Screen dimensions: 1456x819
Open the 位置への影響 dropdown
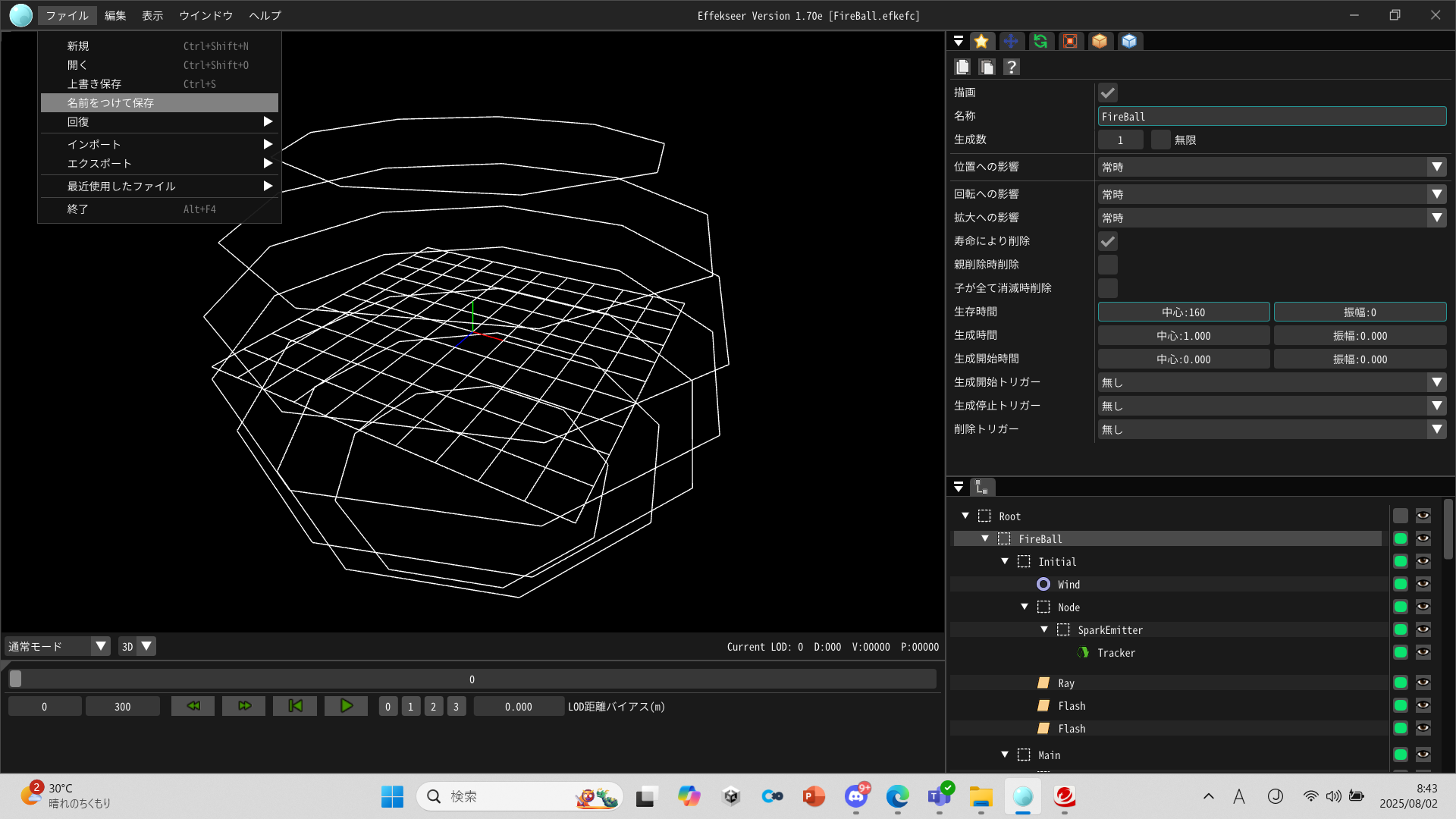[1272, 167]
